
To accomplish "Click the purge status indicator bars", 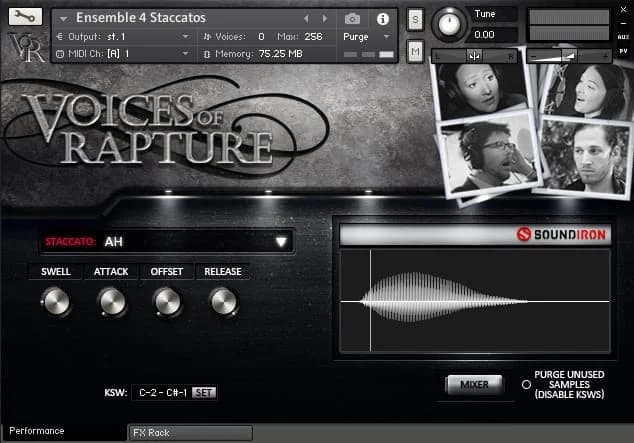I will 368,54.
